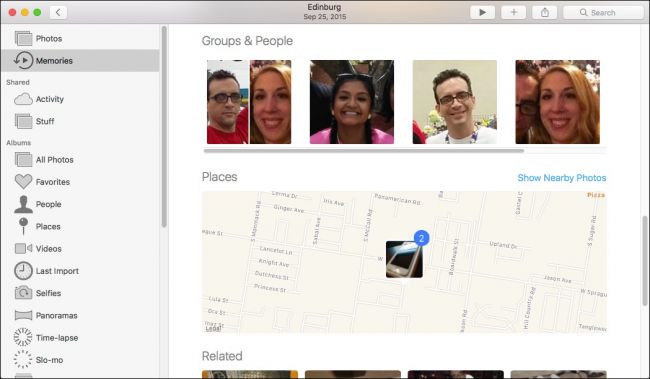Open the Share toolbar button

tap(544, 12)
